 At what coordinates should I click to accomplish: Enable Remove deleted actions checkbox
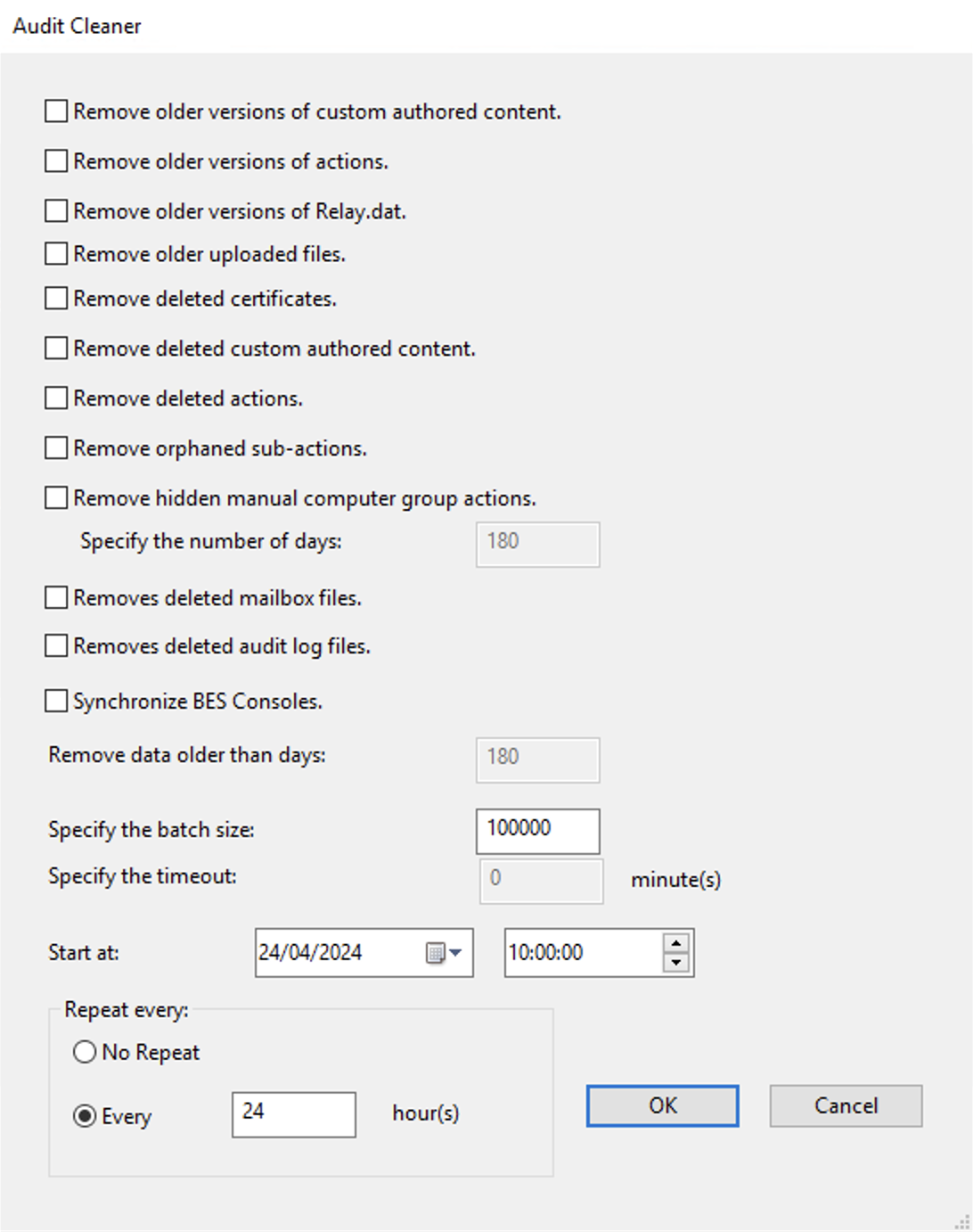56,398
